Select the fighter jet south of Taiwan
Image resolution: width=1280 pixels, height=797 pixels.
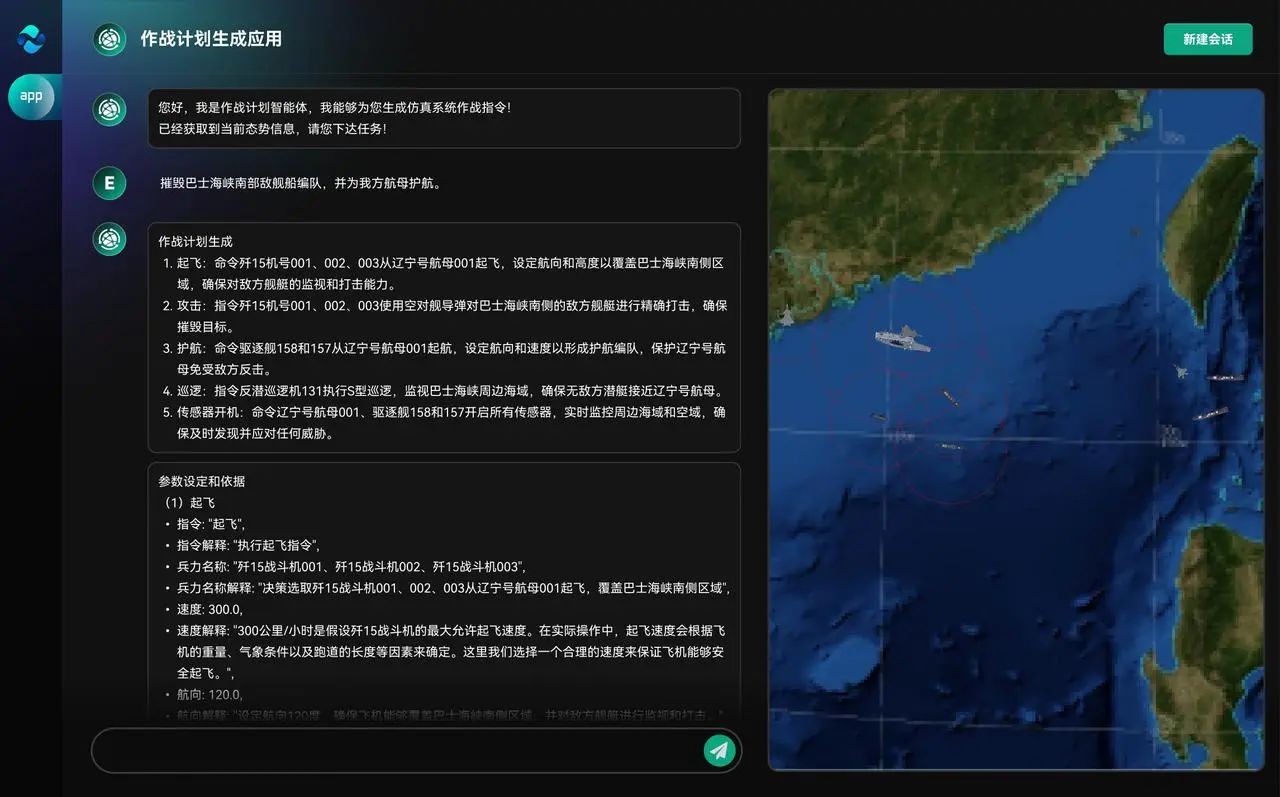click(x=1181, y=372)
